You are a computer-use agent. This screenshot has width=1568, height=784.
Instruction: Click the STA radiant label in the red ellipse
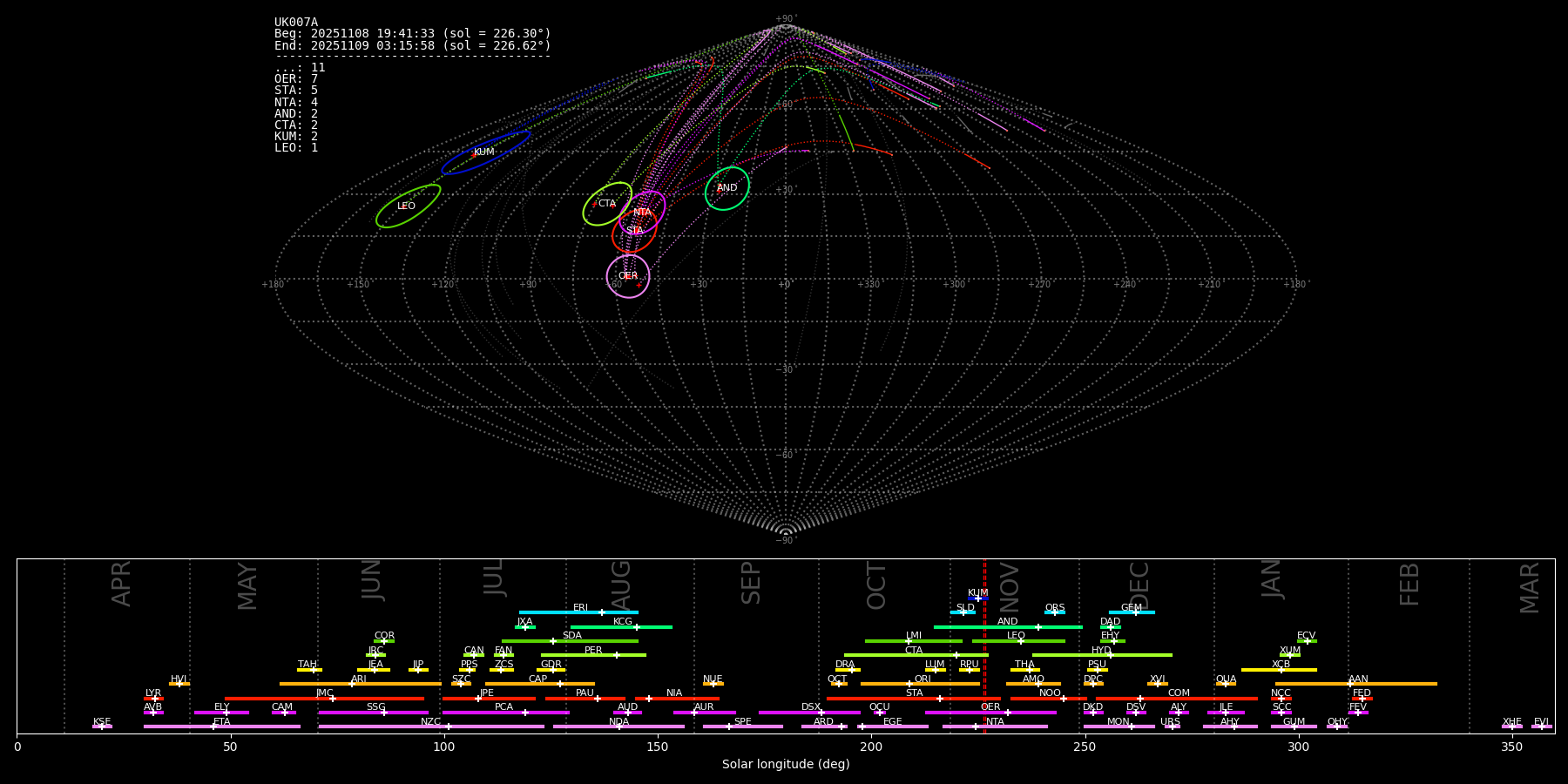(x=634, y=231)
